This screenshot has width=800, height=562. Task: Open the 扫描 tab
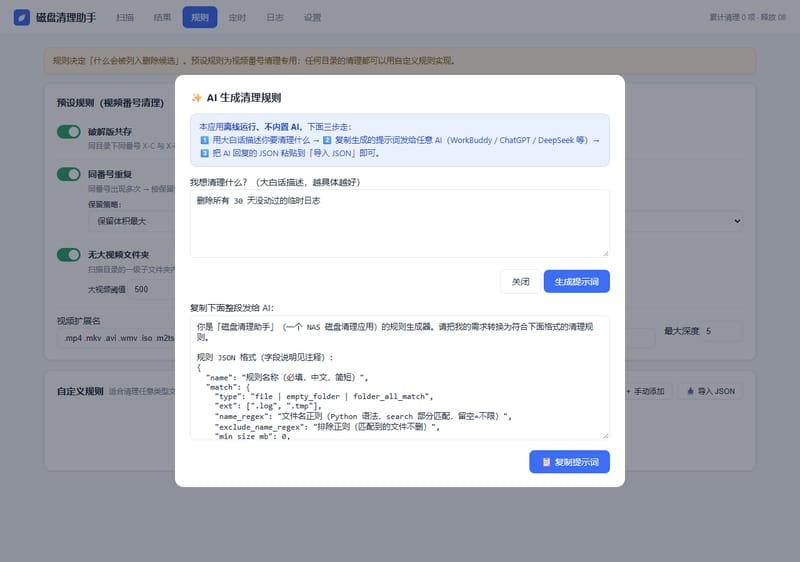tap(125, 17)
